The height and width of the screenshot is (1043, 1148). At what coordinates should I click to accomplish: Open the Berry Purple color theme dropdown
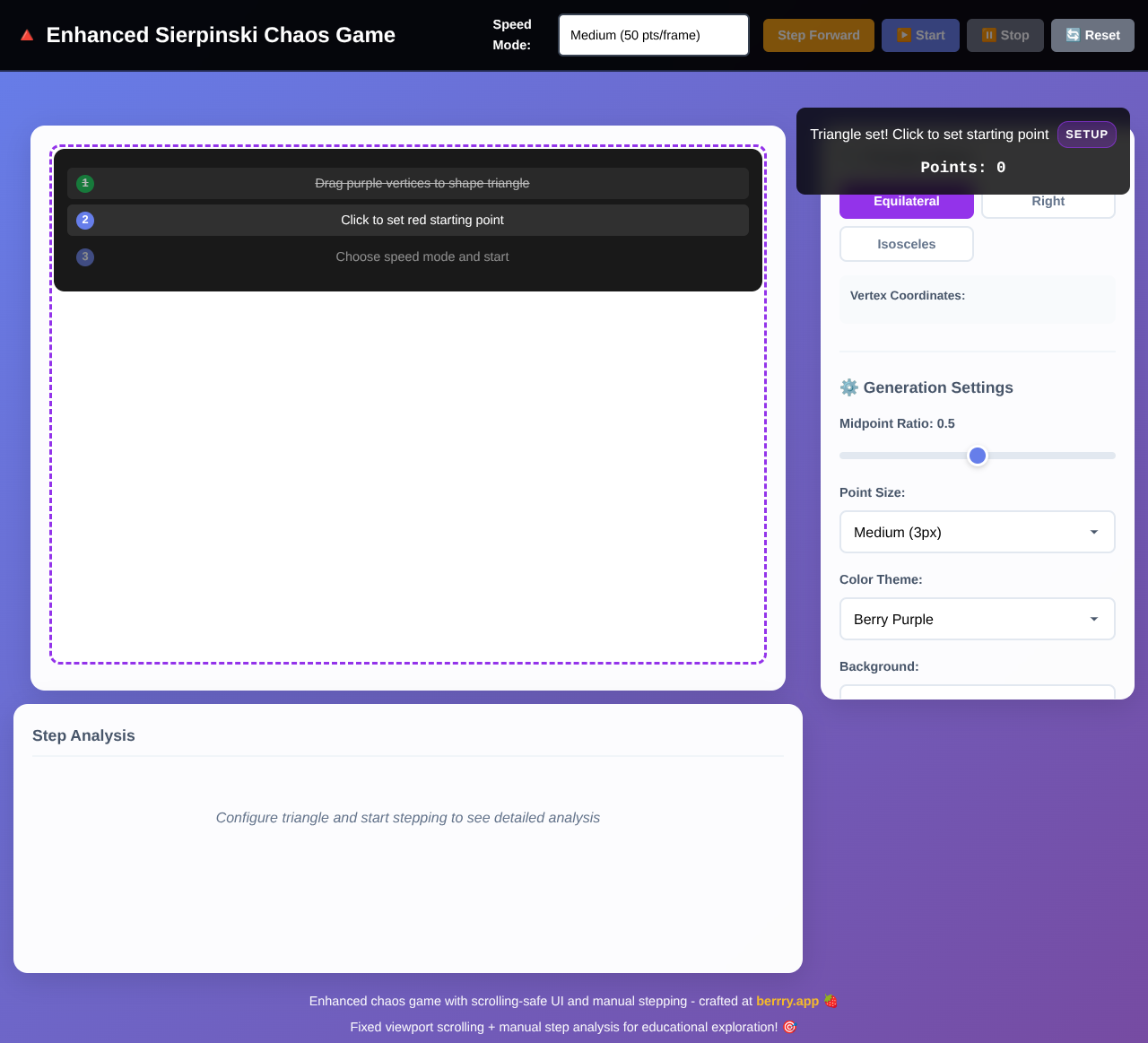coord(977,619)
